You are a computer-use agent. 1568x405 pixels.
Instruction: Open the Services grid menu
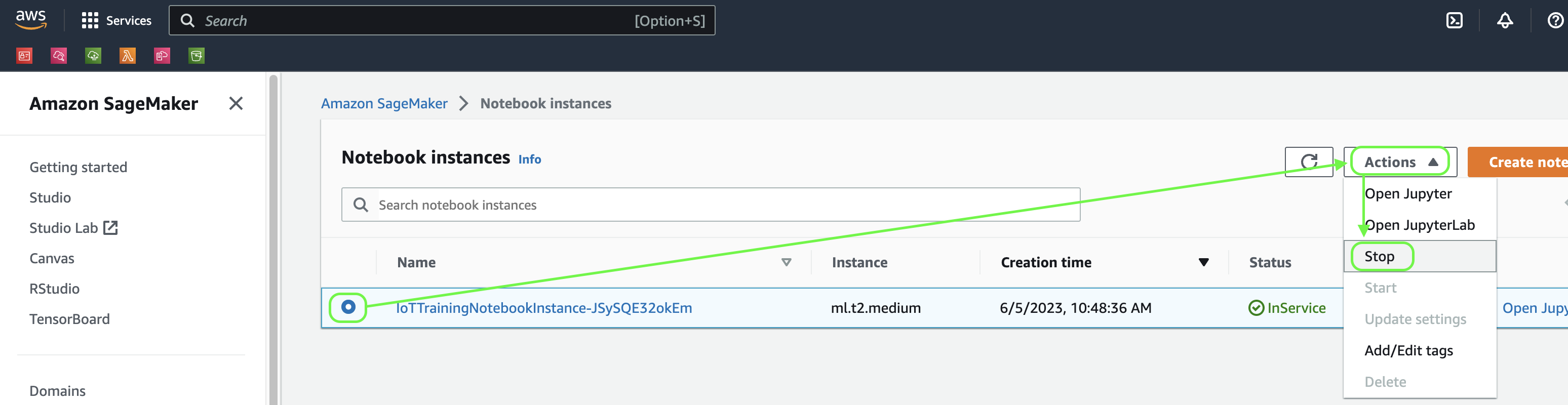pyautogui.click(x=116, y=21)
